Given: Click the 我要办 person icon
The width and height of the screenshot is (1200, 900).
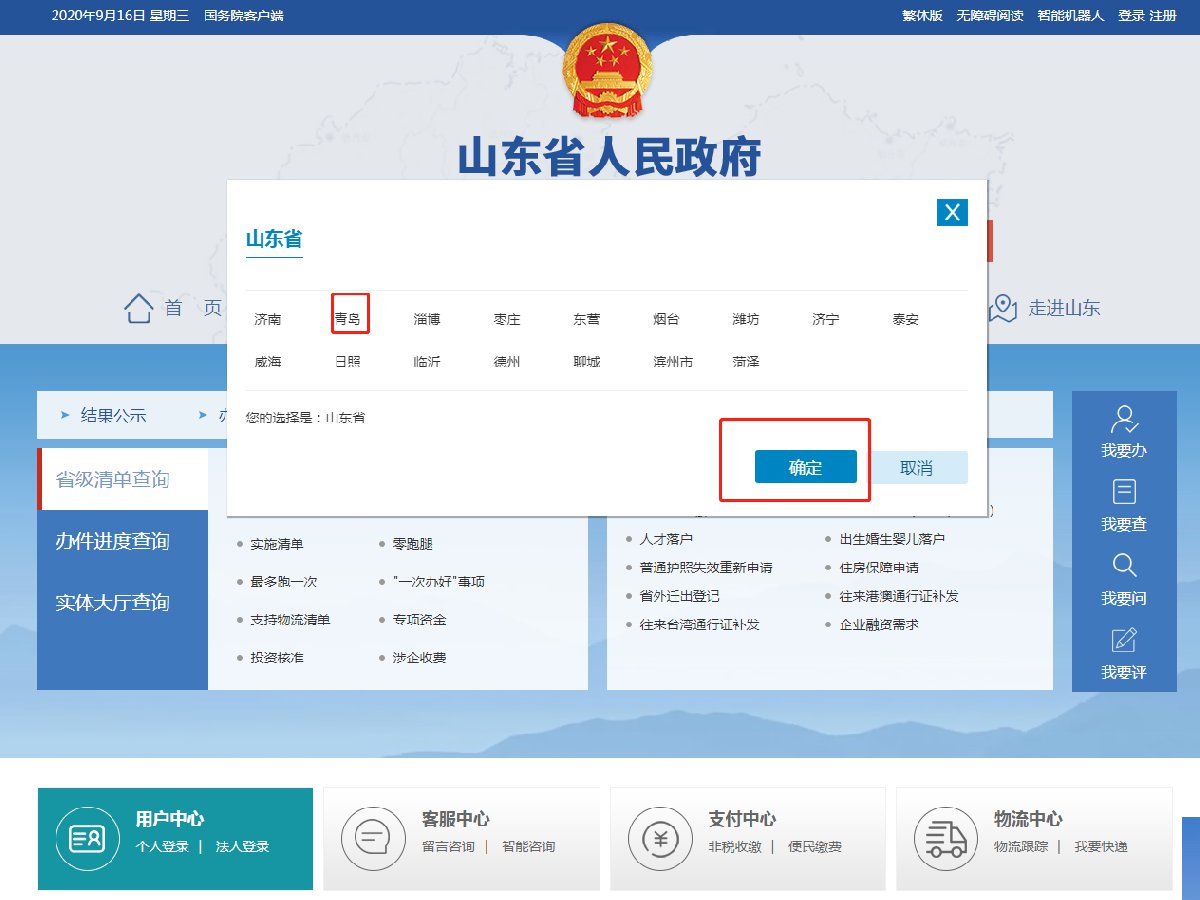Looking at the screenshot, I should pos(1124,418).
